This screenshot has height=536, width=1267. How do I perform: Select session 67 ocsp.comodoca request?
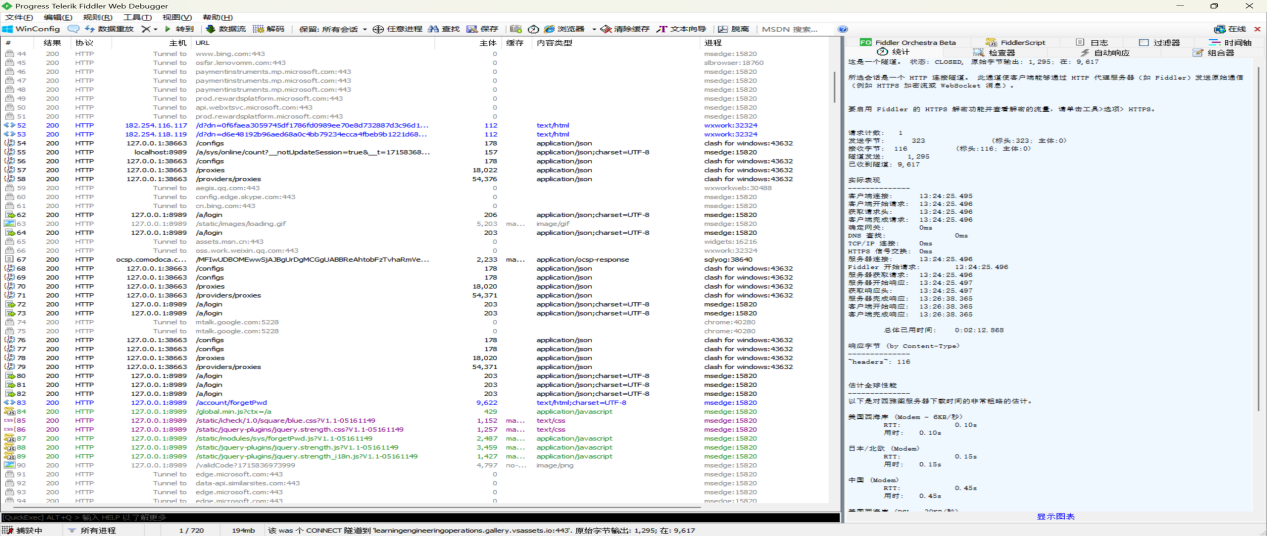pyautogui.click(x=415, y=259)
